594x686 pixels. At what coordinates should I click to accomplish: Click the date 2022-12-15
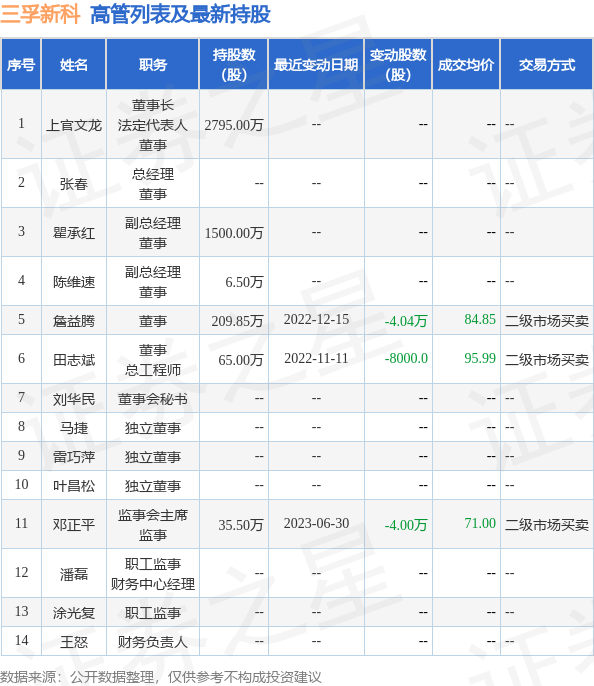pos(316,319)
